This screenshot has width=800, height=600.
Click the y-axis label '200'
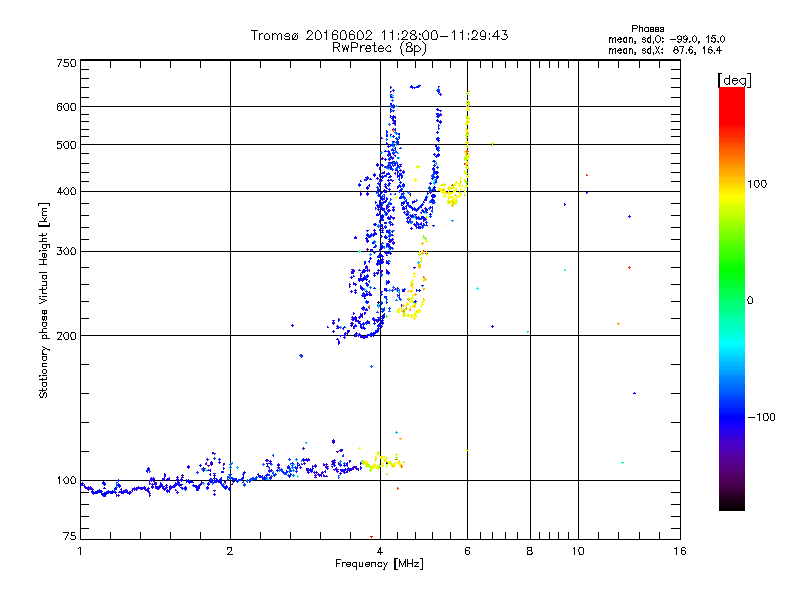click(66, 336)
